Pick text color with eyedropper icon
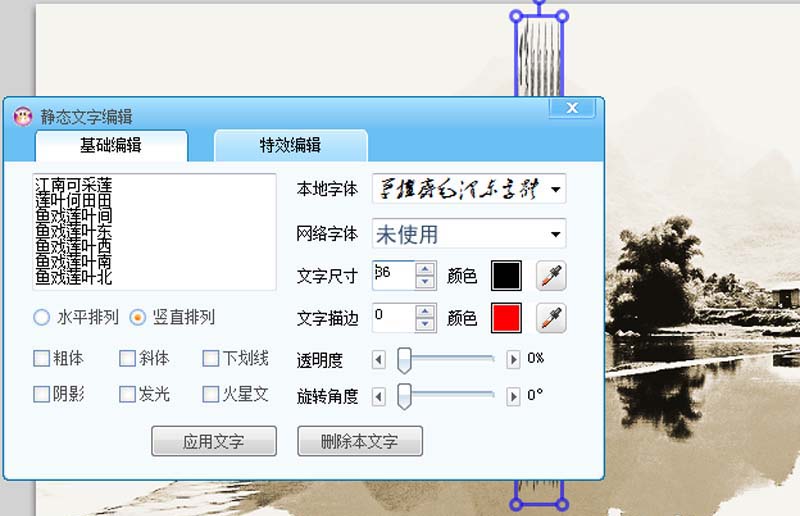 click(551, 276)
